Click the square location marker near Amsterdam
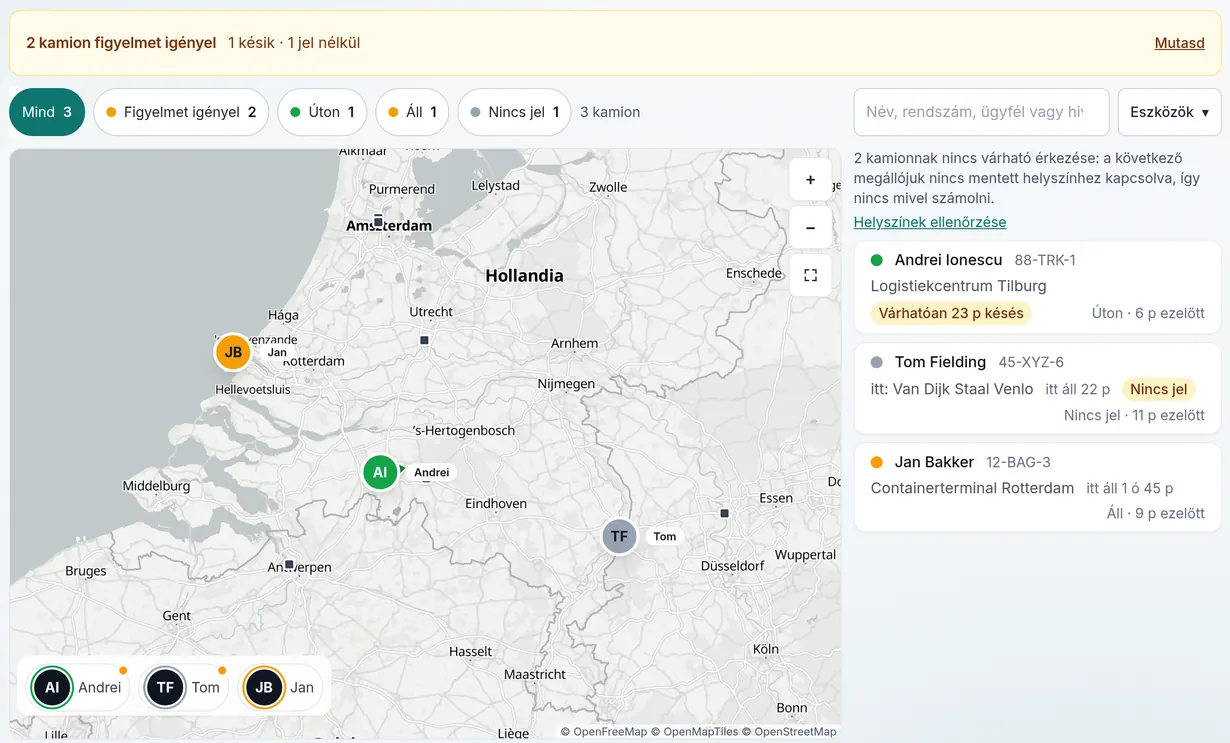Image resolution: width=1230 pixels, height=743 pixels. (378, 220)
